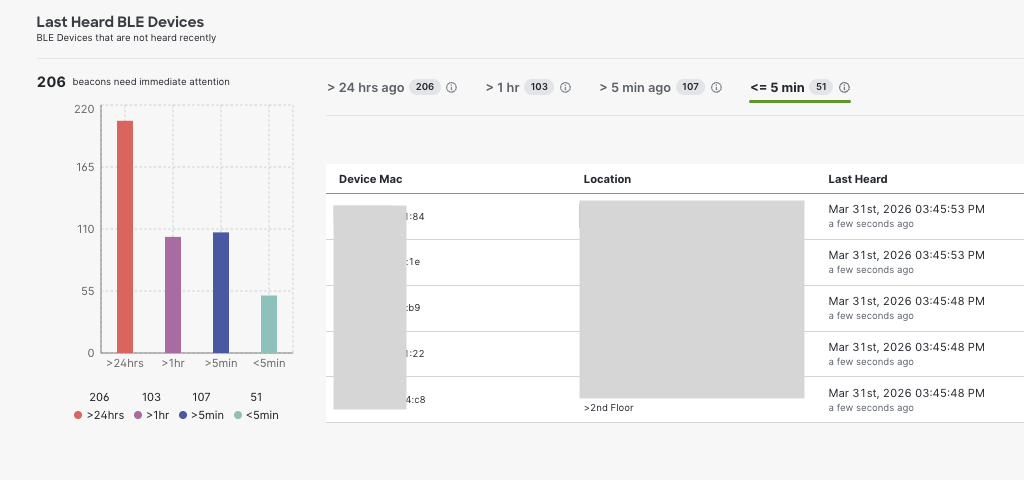Select the > 5 min ago tab
1024x480 pixels.
[x=635, y=88]
